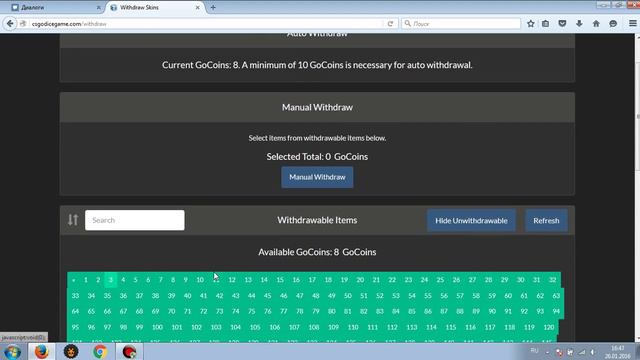Switch to Firefox in the taskbar
Viewport: 640px width, 360px height.
coord(41,351)
